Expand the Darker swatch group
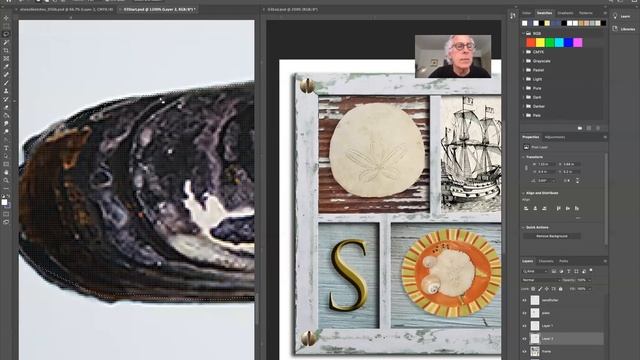 pyautogui.click(x=523, y=107)
